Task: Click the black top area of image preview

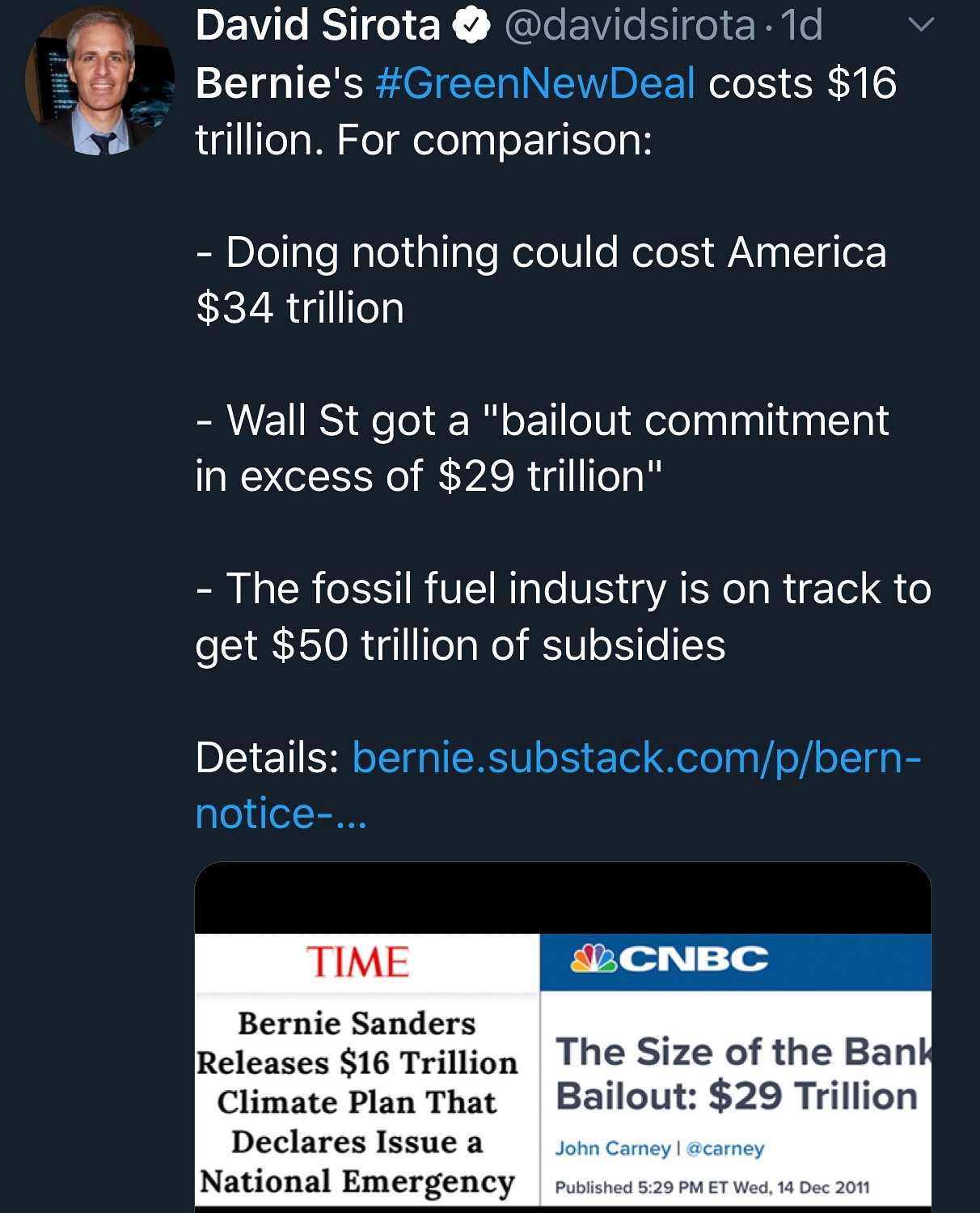Action: click(563, 898)
